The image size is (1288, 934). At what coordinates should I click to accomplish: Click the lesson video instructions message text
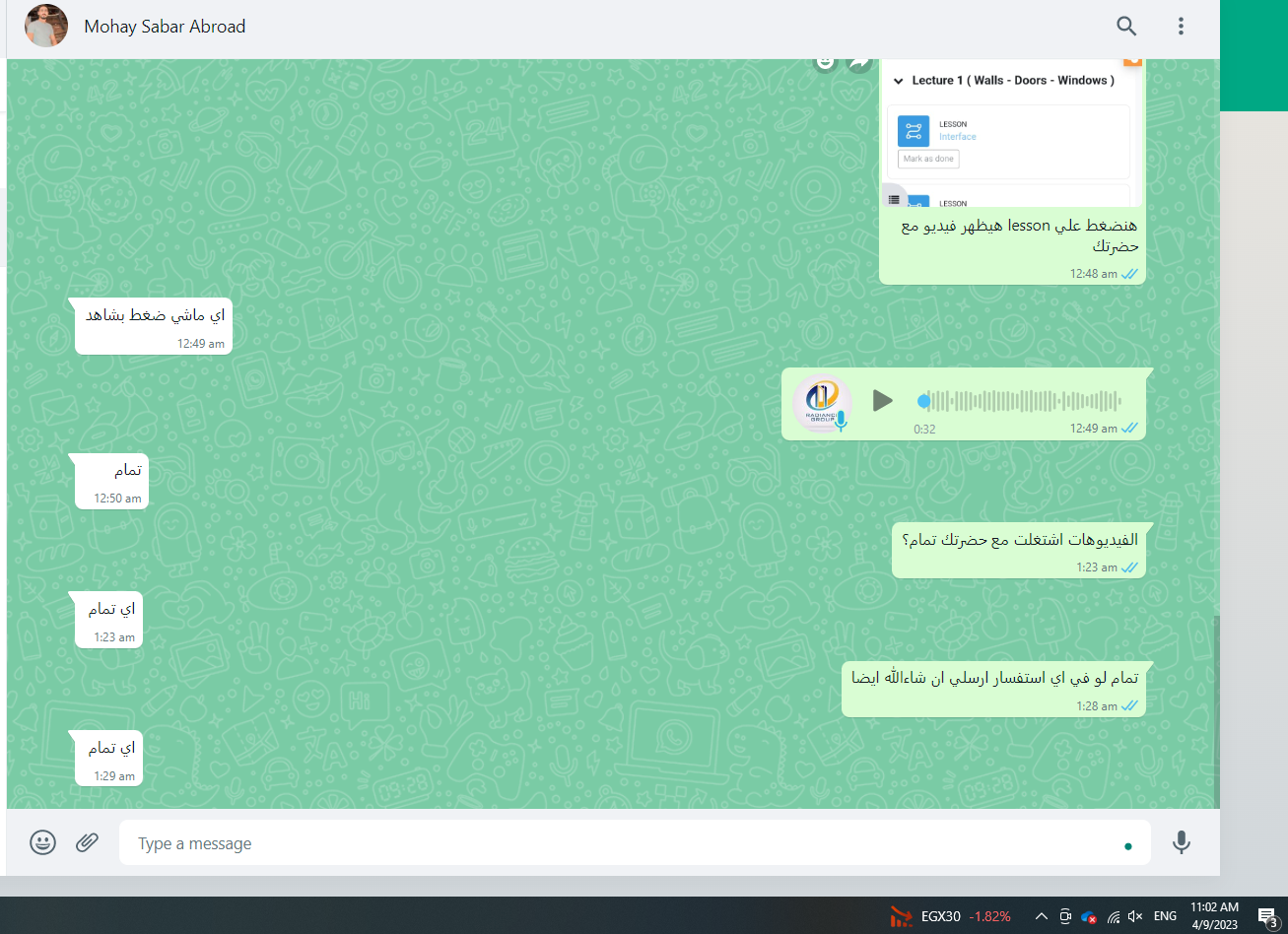click(1021, 236)
